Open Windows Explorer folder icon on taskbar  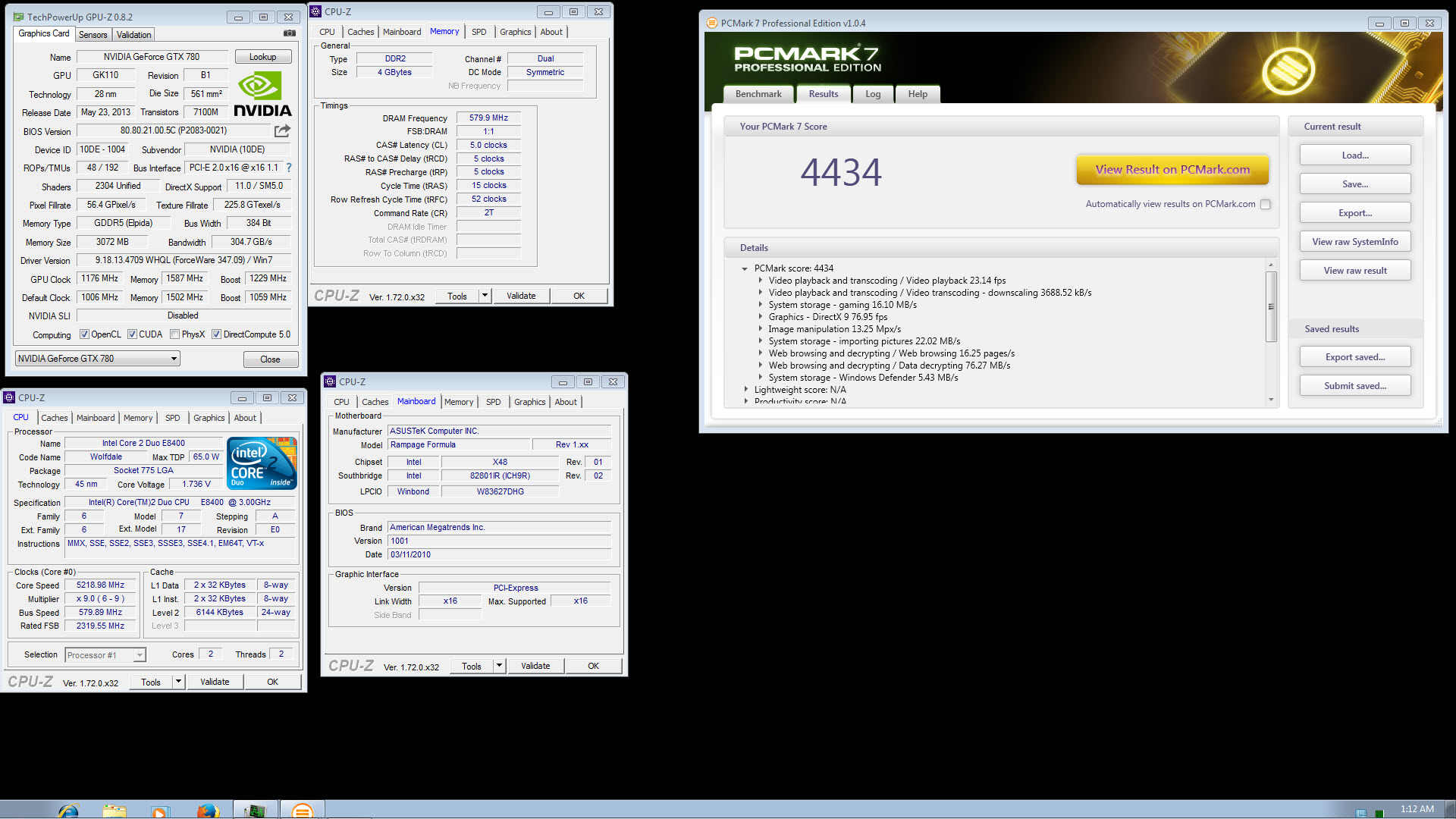115,811
